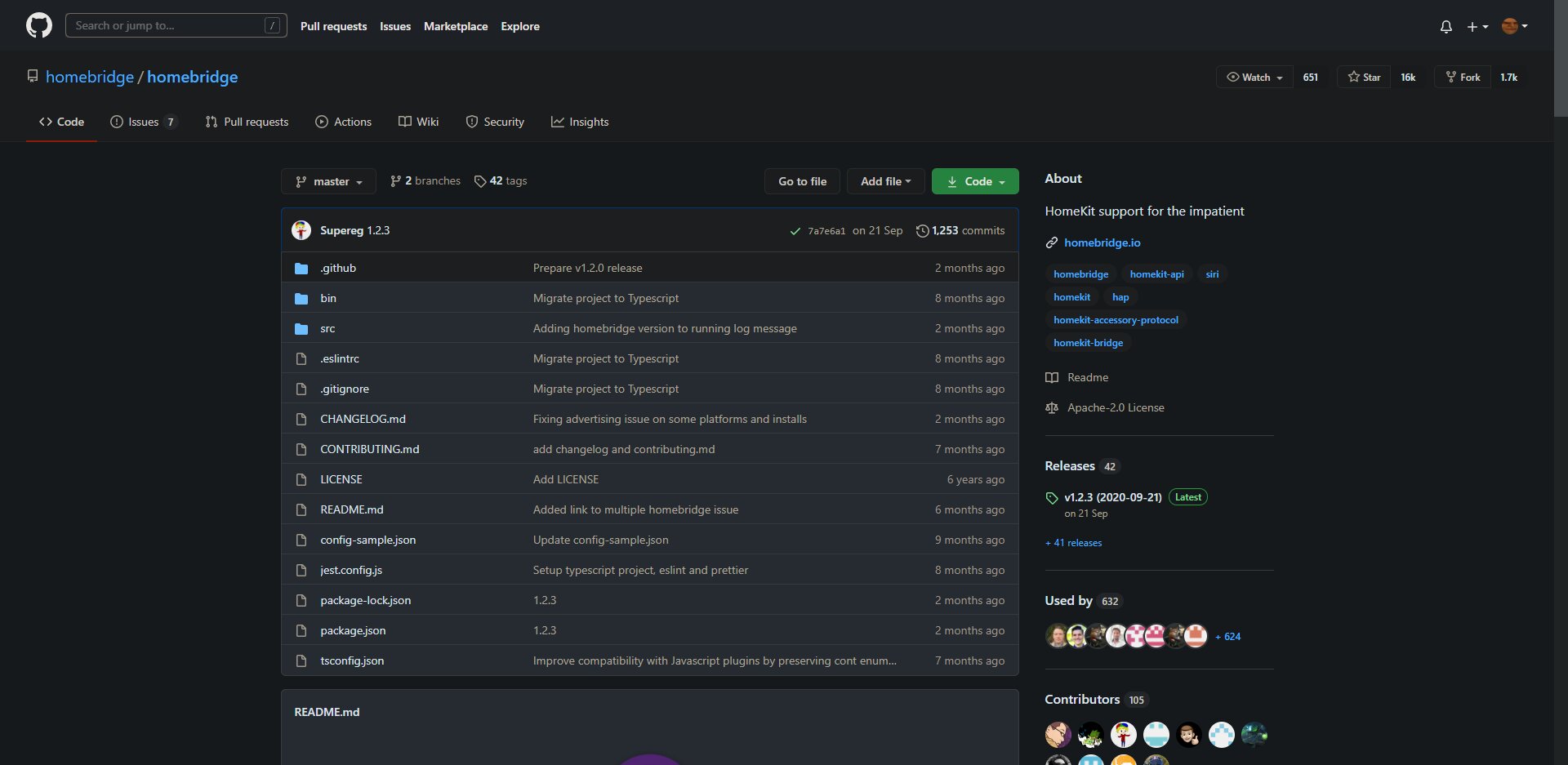Screen dimensions: 1568x765
Task: Open the src folder
Action: [x=327, y=328]
